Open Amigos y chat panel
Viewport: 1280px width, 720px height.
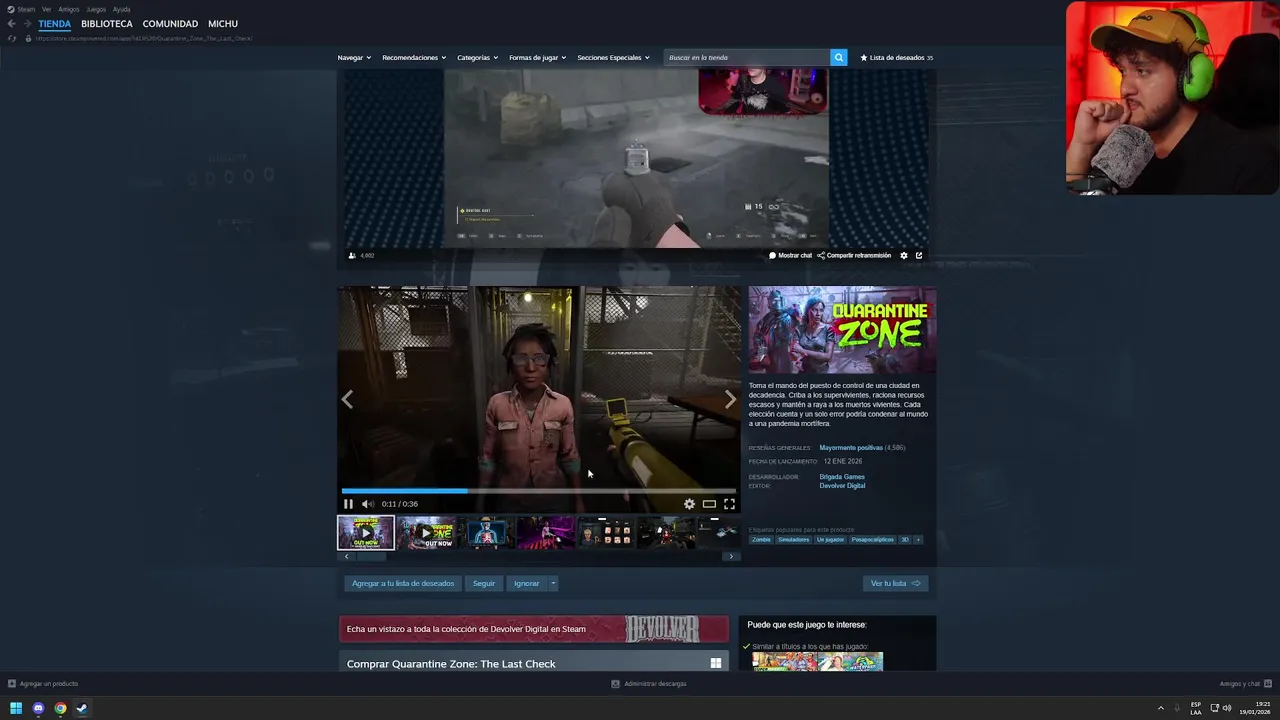1244,684
